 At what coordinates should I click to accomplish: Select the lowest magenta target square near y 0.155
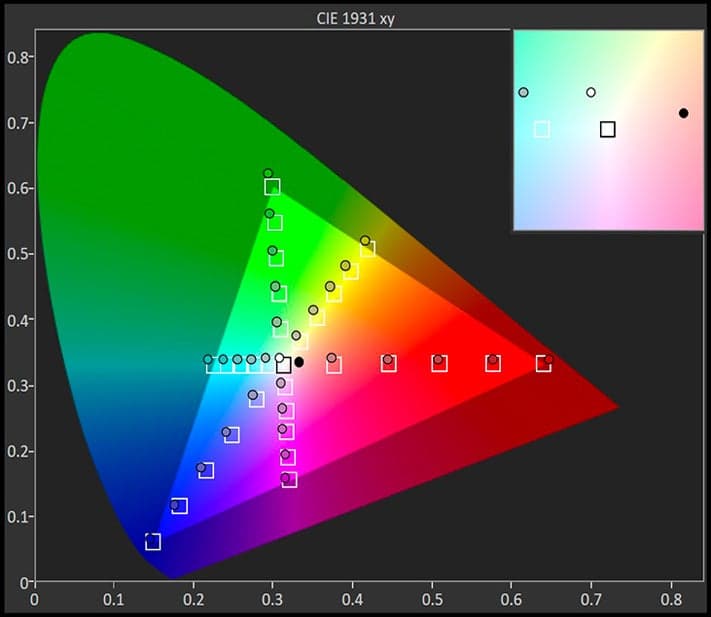[x=289, y=480]
